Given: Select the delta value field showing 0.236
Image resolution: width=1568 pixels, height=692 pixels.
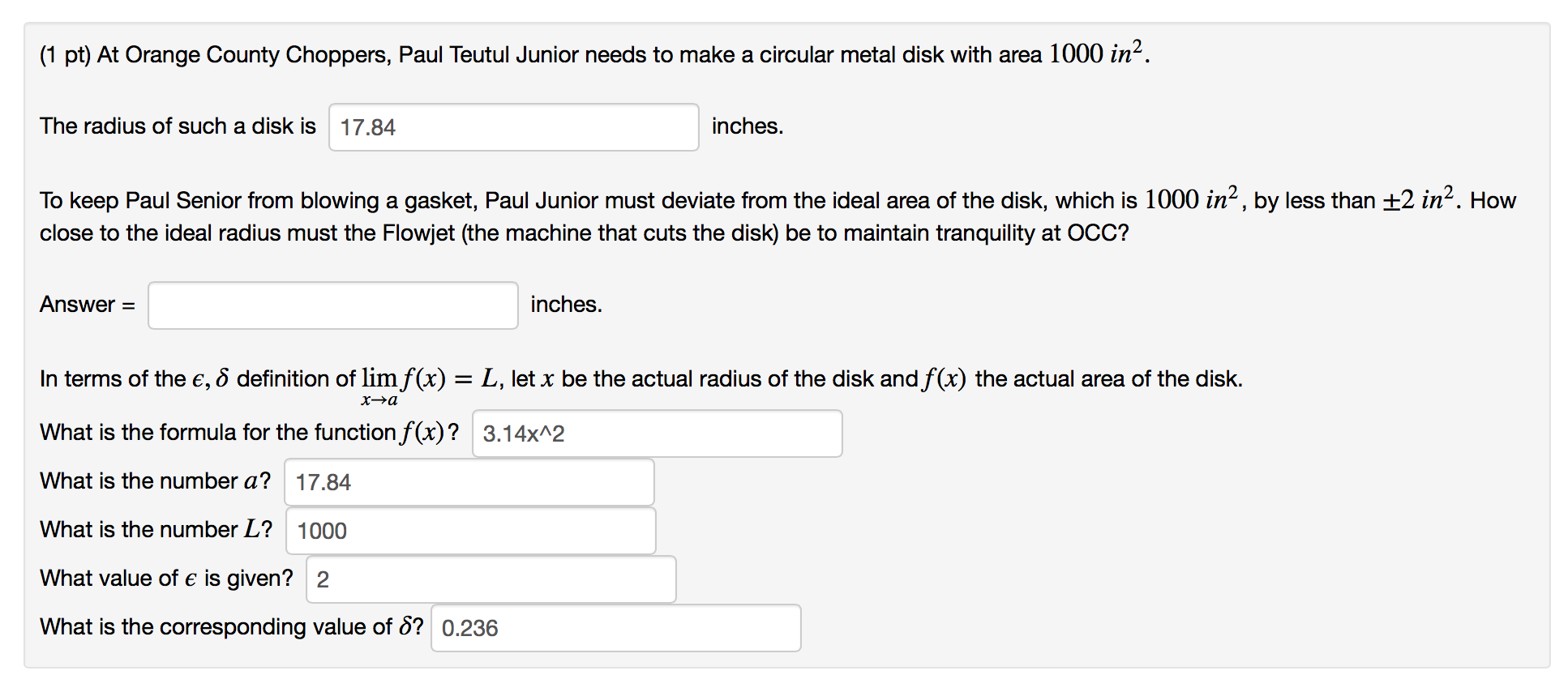Looking at the screenshot, I should click(615, 628).
